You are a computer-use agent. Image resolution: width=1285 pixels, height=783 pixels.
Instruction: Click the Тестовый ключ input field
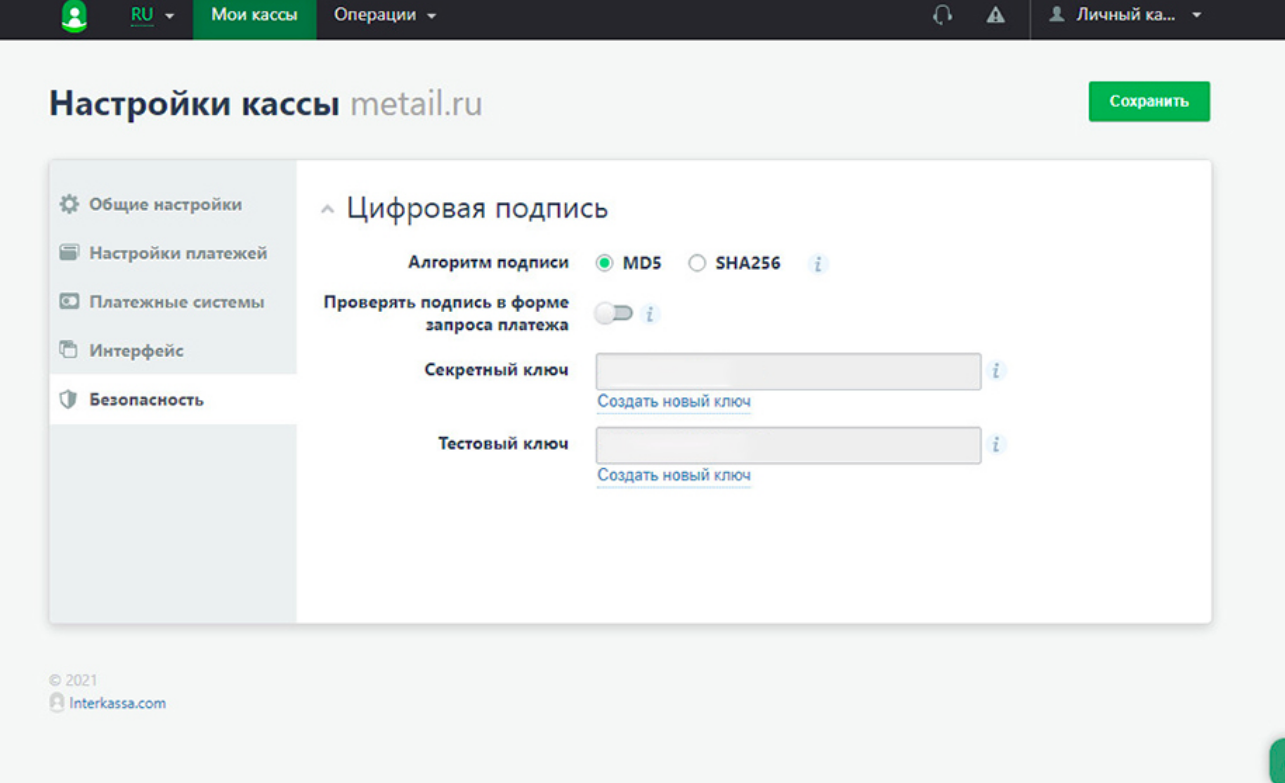(x=788, y=445)
